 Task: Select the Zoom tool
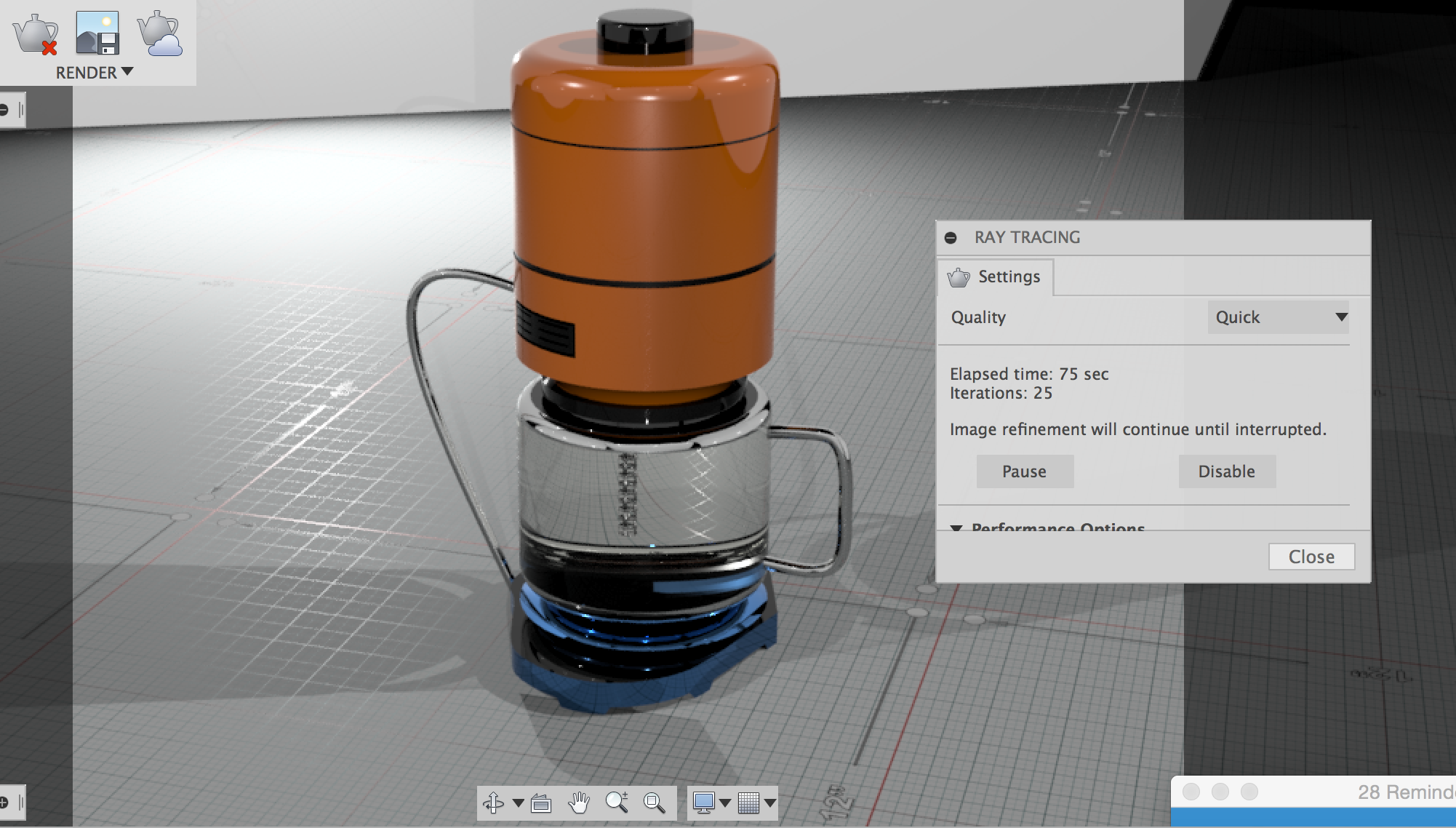click(x=617, y=804)
